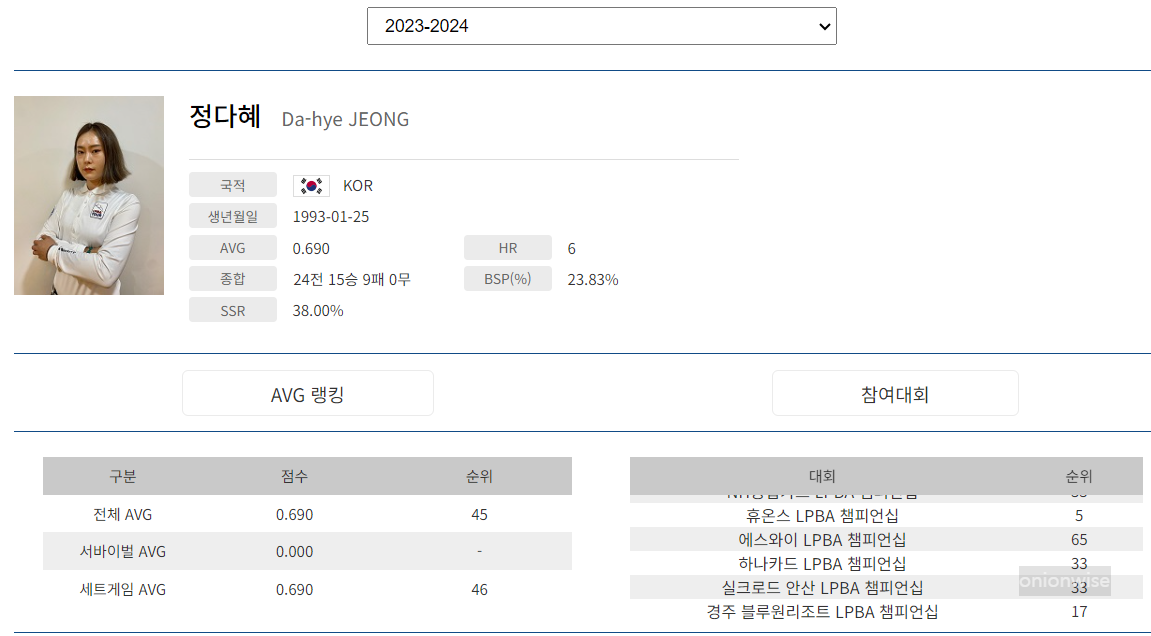Click the AVG label badge
The width and height of the screenshot is (1151, 636).
tap(233, 246)
